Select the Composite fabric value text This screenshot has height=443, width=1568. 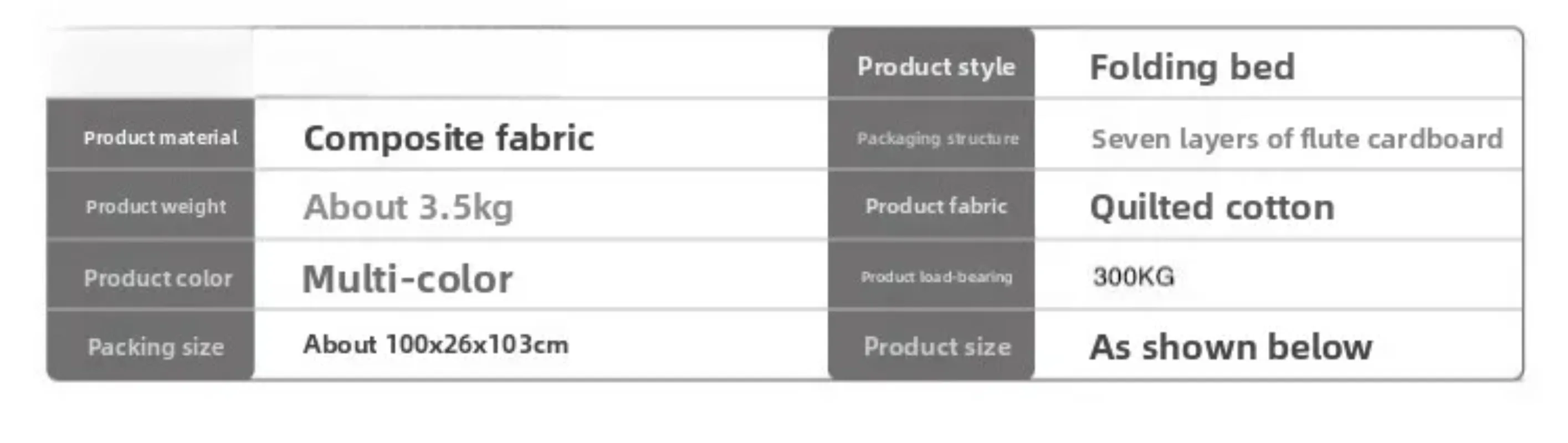point(449,138)
